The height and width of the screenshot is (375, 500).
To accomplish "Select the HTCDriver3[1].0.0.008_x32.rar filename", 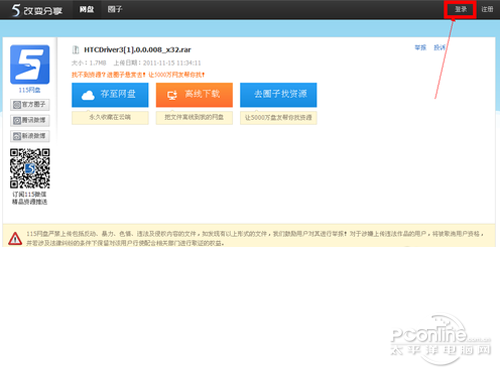I will [137, 50].
